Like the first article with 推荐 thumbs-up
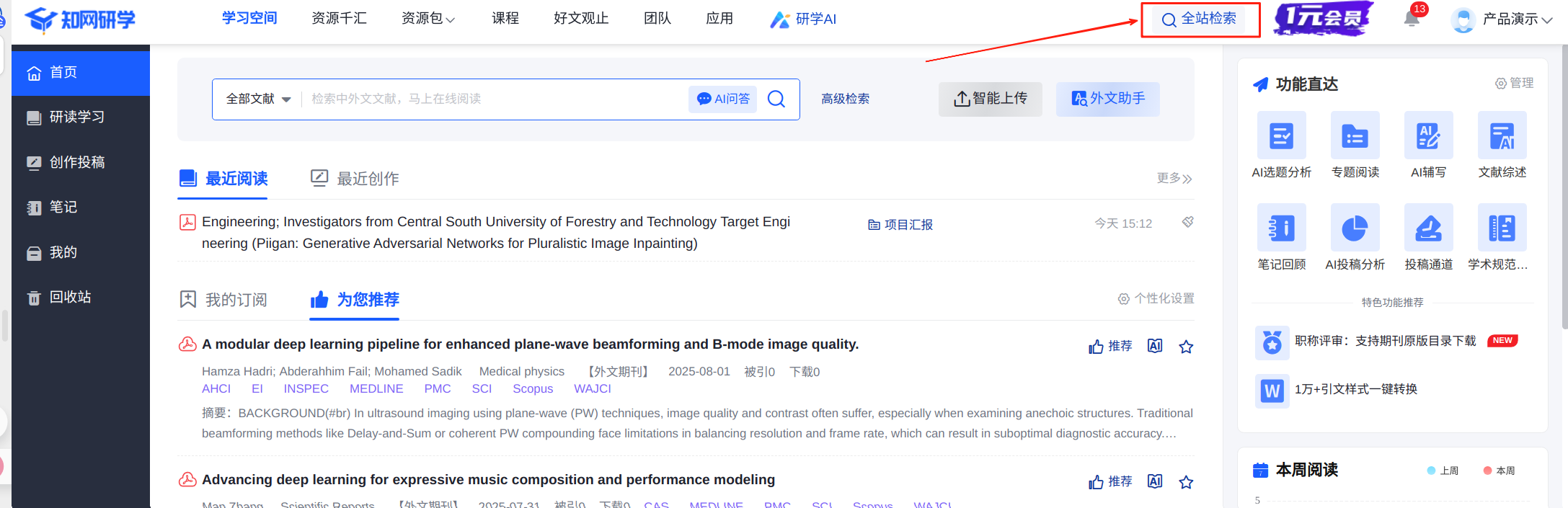Screen dimensions: 1568x508 pyautogui.click(x=1110, y=347)
